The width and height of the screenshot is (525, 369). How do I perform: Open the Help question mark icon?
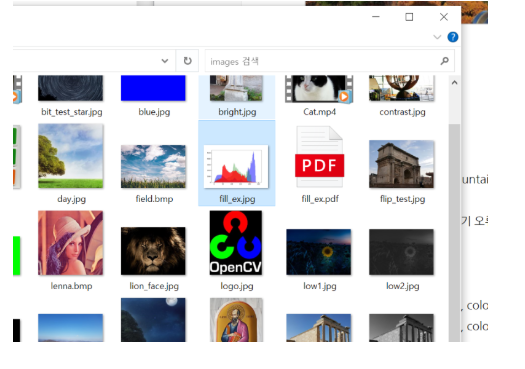tap(453, 37)
